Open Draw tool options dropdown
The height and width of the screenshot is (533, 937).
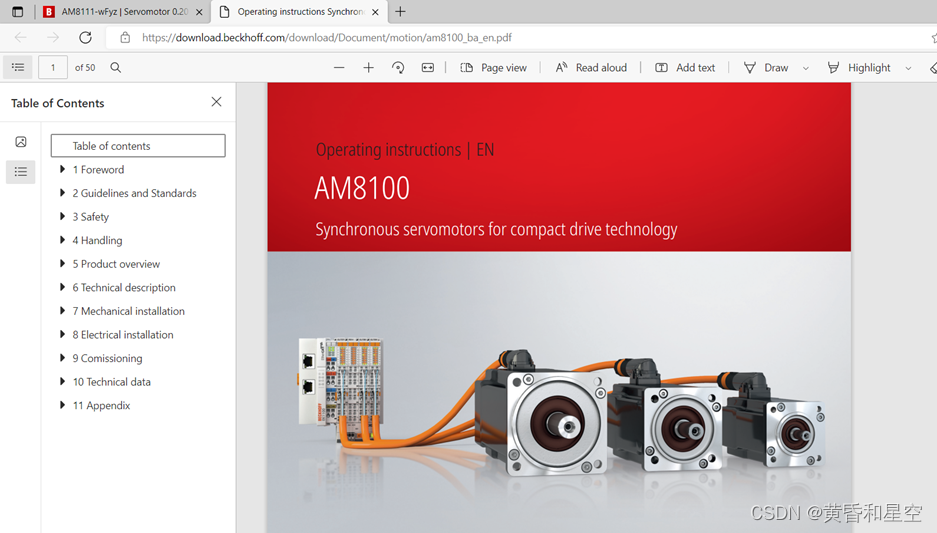click(806, 68)
